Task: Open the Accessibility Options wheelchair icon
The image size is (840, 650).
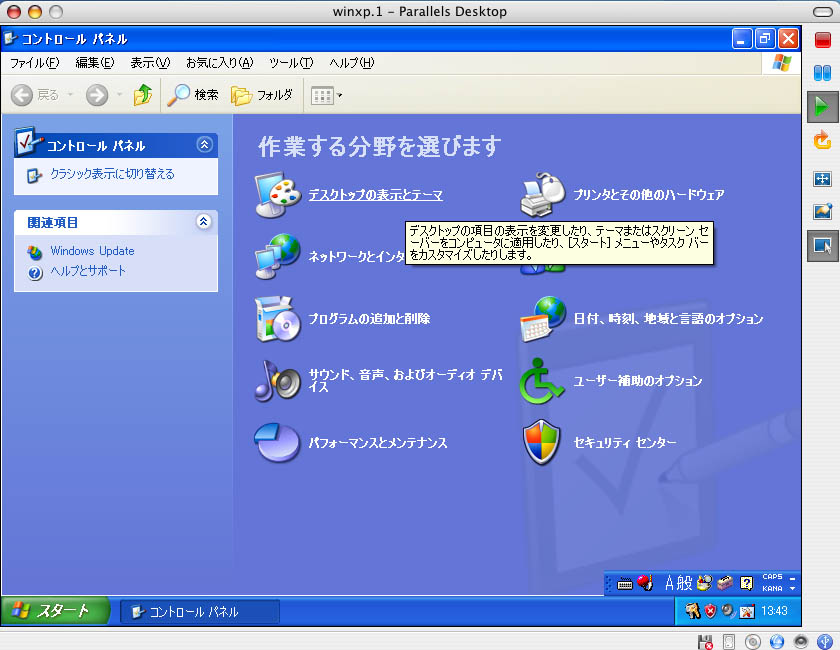Action: click(543, 380)
